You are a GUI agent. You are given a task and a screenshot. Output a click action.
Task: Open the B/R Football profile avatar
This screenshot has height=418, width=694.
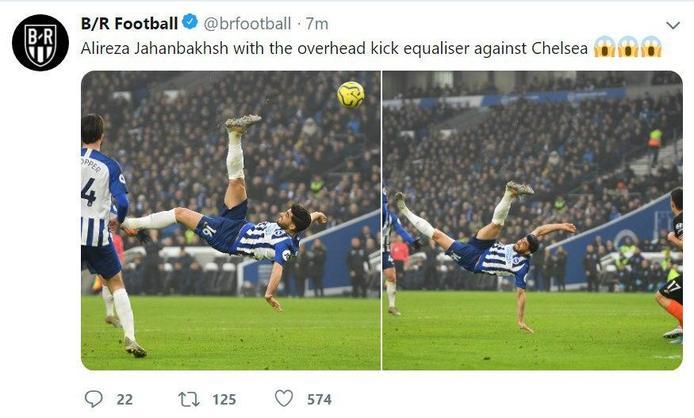(x=40, y=42)
